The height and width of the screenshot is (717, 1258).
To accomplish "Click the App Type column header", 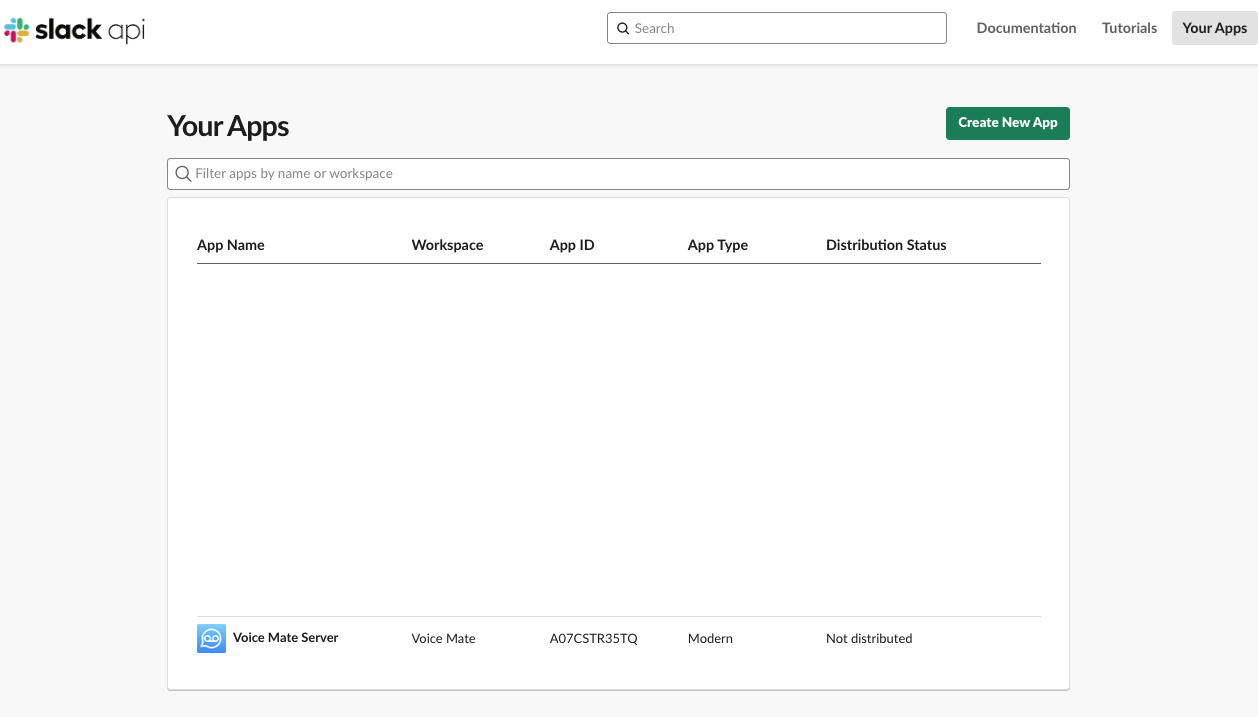I will (717, 245).
